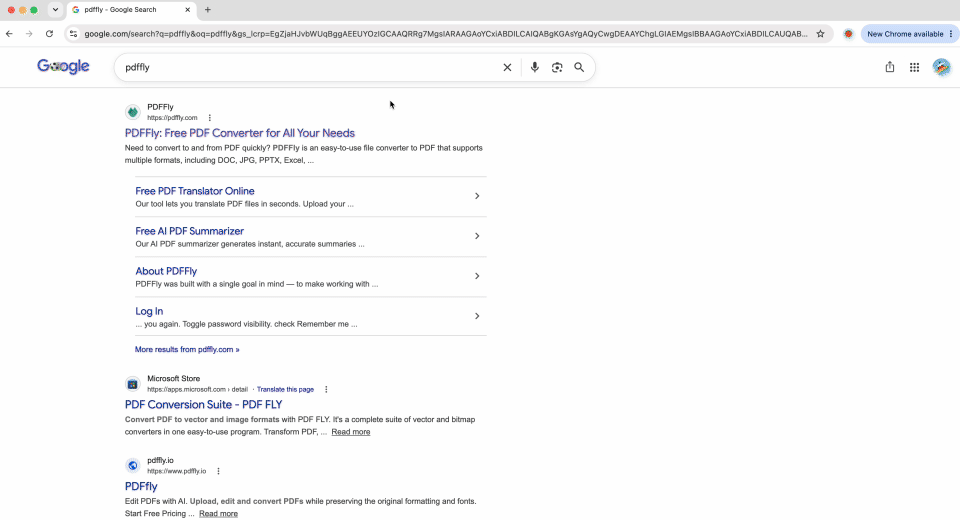Screen dimensions: 960x520
Task: Open the Google account profile avatar
Action: [942, 67]
